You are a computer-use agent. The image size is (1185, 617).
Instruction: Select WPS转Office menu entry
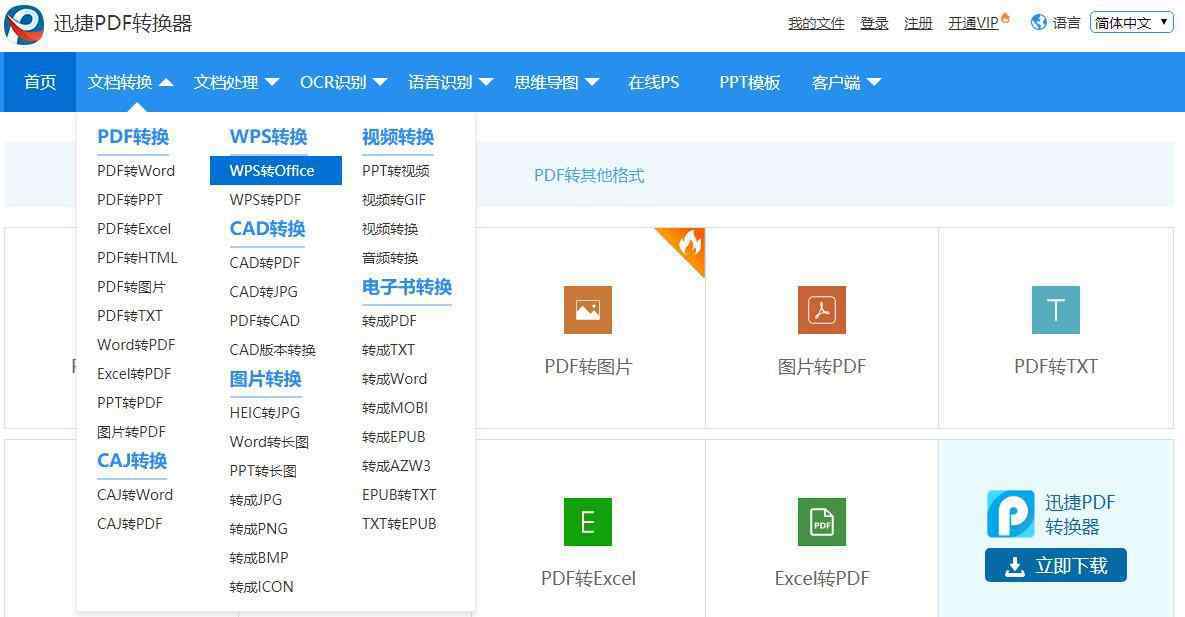click(276, 171)
